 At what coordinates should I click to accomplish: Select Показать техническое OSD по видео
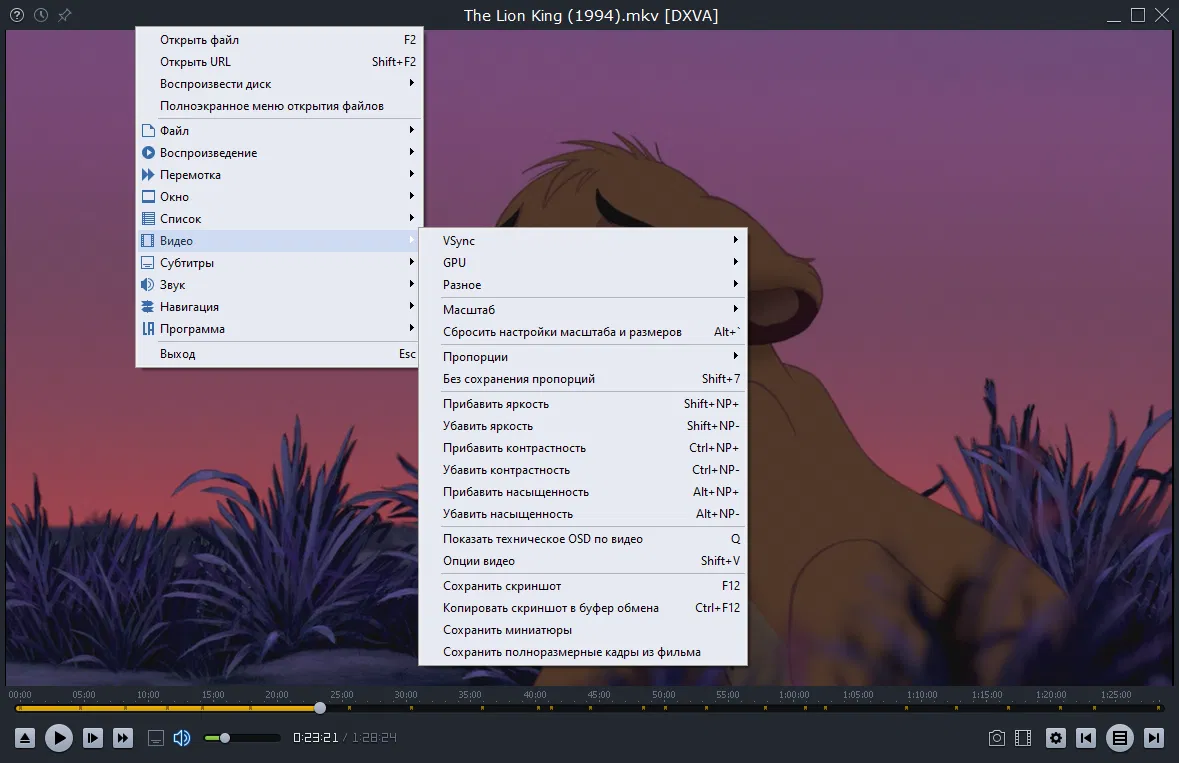(x=583, y=538)
